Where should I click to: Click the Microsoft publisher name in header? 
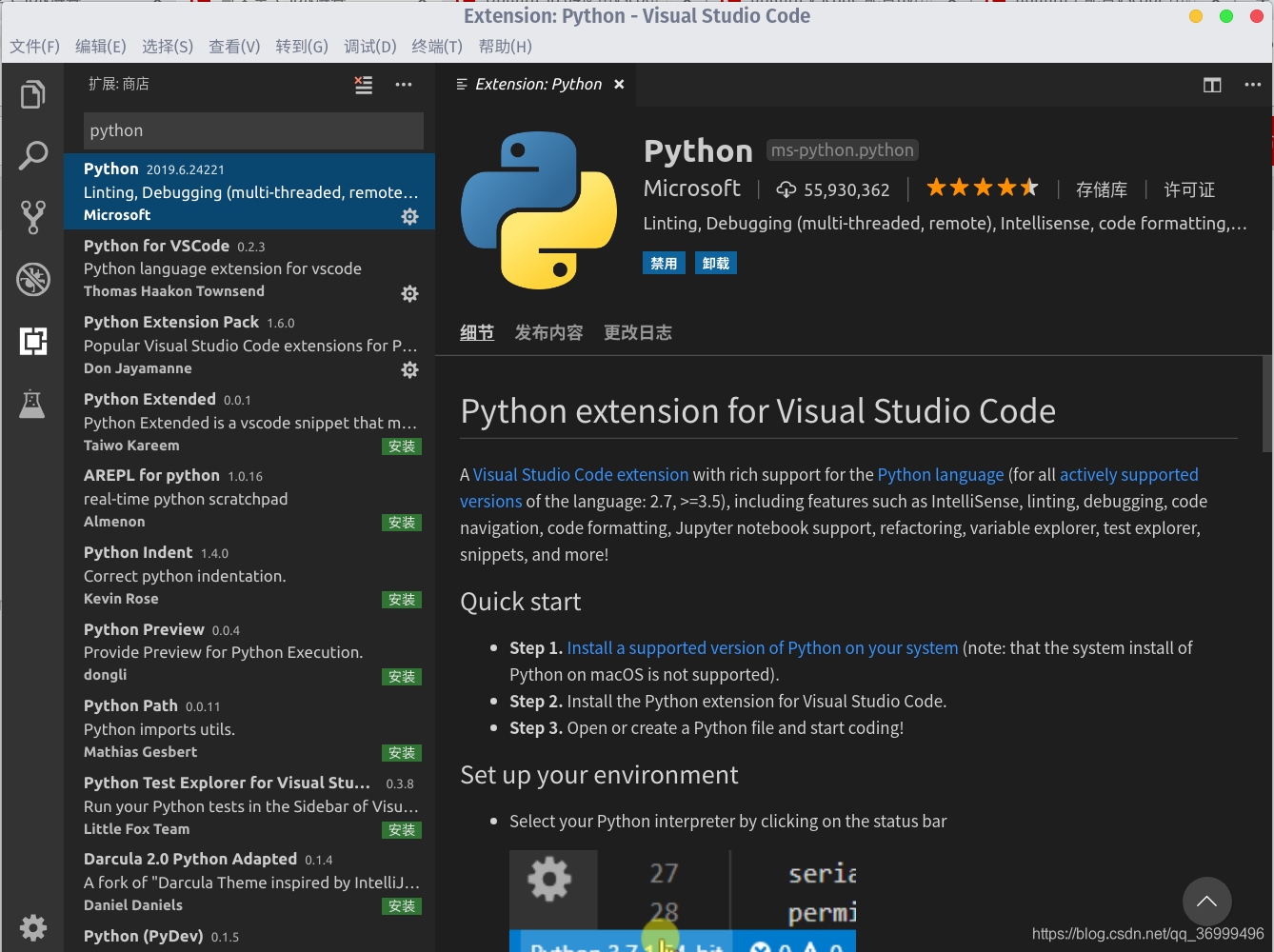[x=692, y=188]
